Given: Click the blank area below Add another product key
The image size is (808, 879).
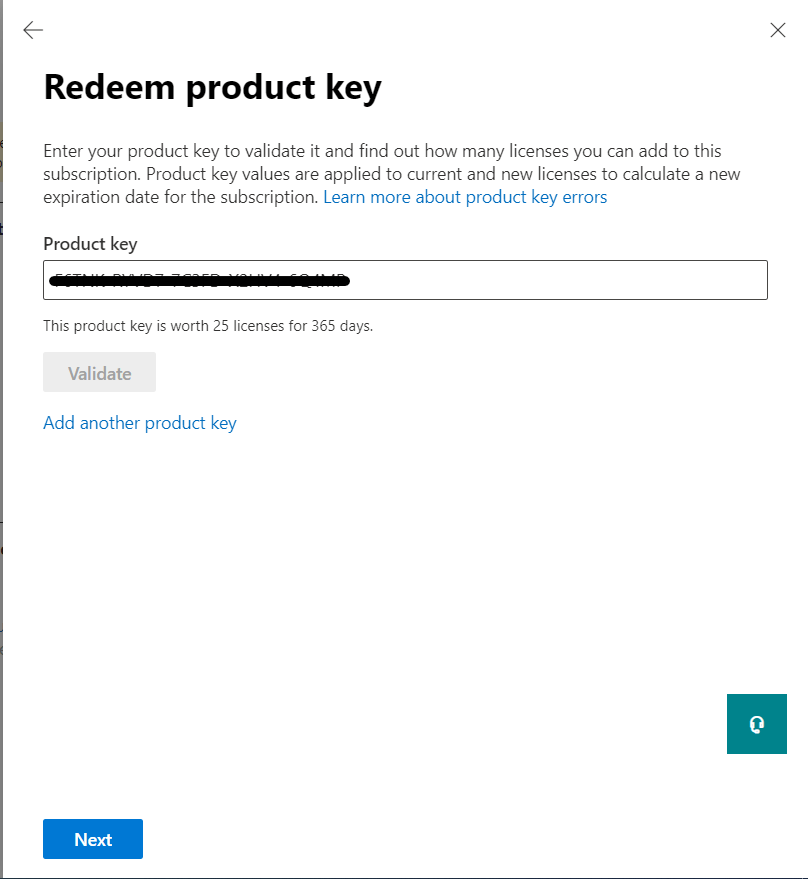Looking at the screenshot, I should pos(393,561).
